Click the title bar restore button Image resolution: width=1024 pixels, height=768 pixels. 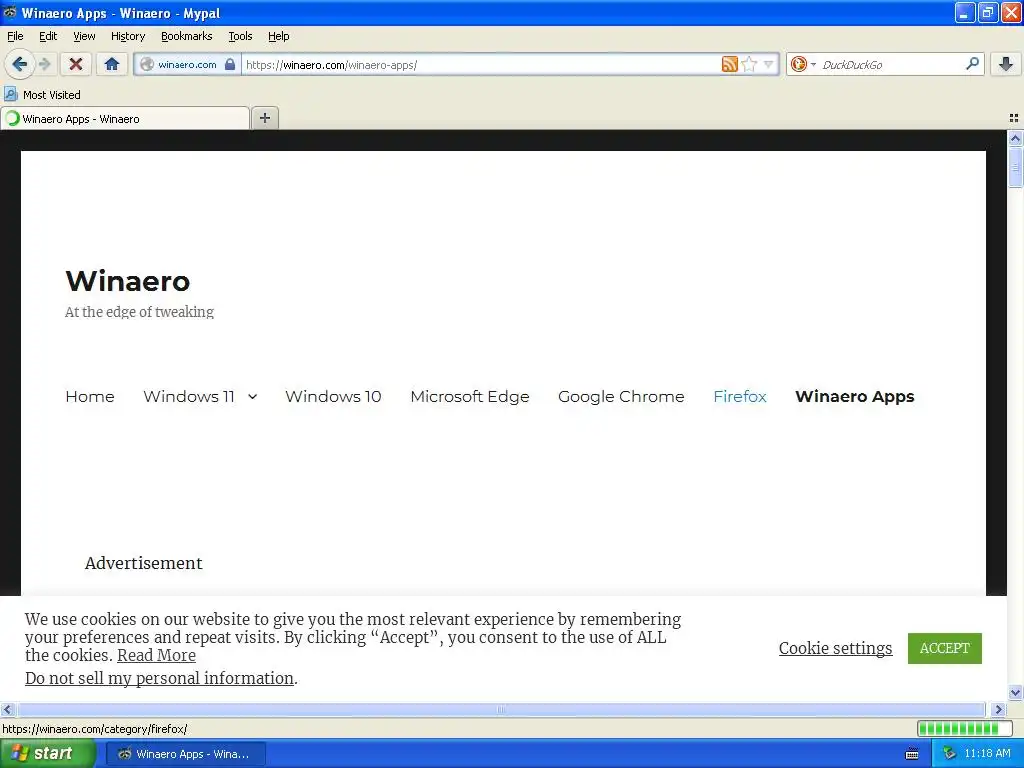[x=987, y=12]
